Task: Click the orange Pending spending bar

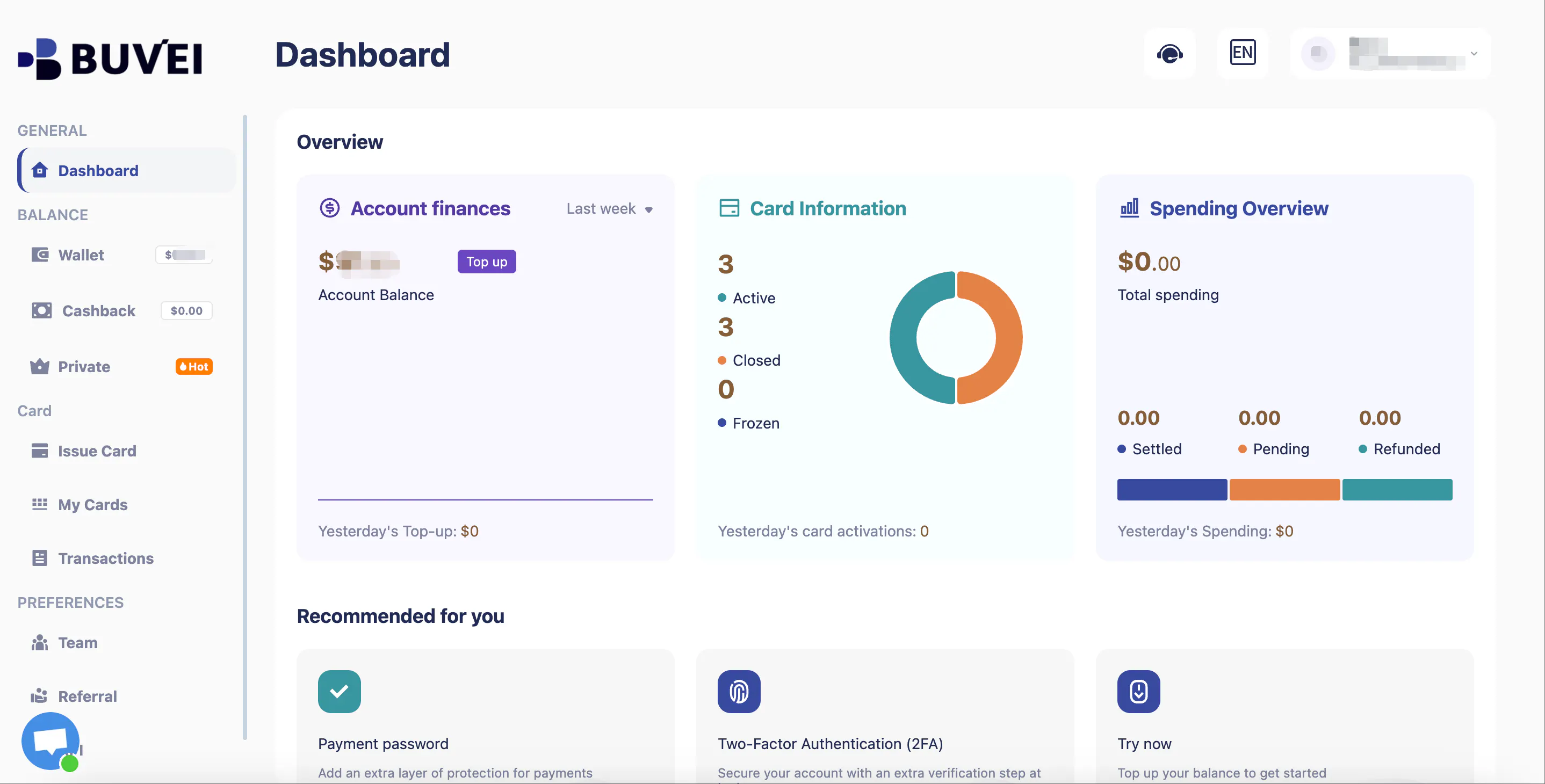Action: tap(1284, 489)
